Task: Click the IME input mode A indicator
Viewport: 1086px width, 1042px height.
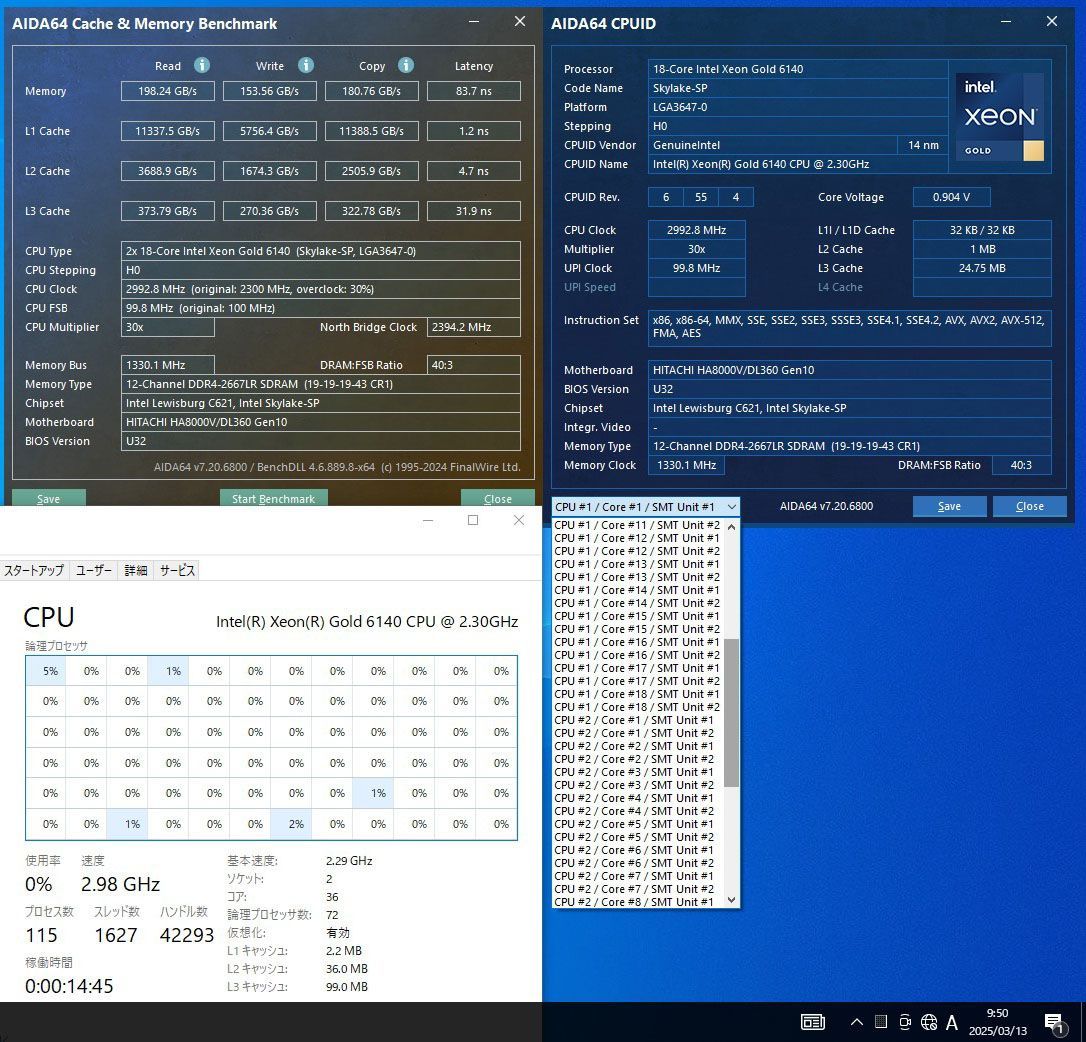Action: pos(952,1022)
